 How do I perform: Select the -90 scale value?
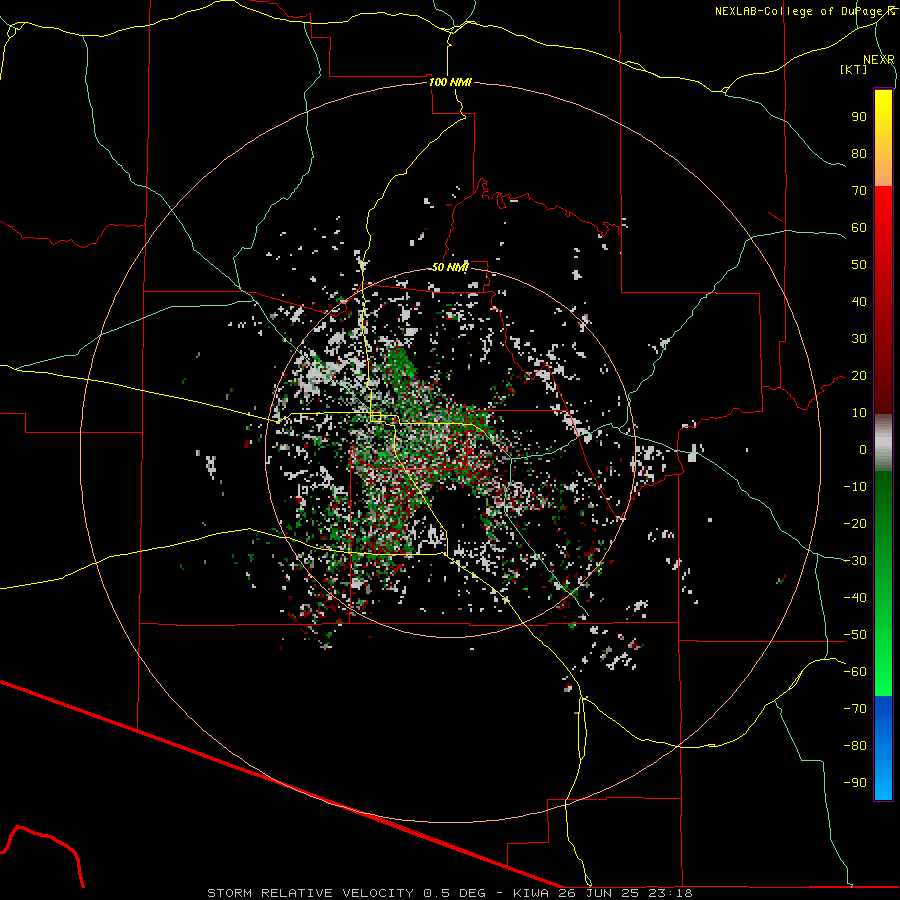(855, 783)
